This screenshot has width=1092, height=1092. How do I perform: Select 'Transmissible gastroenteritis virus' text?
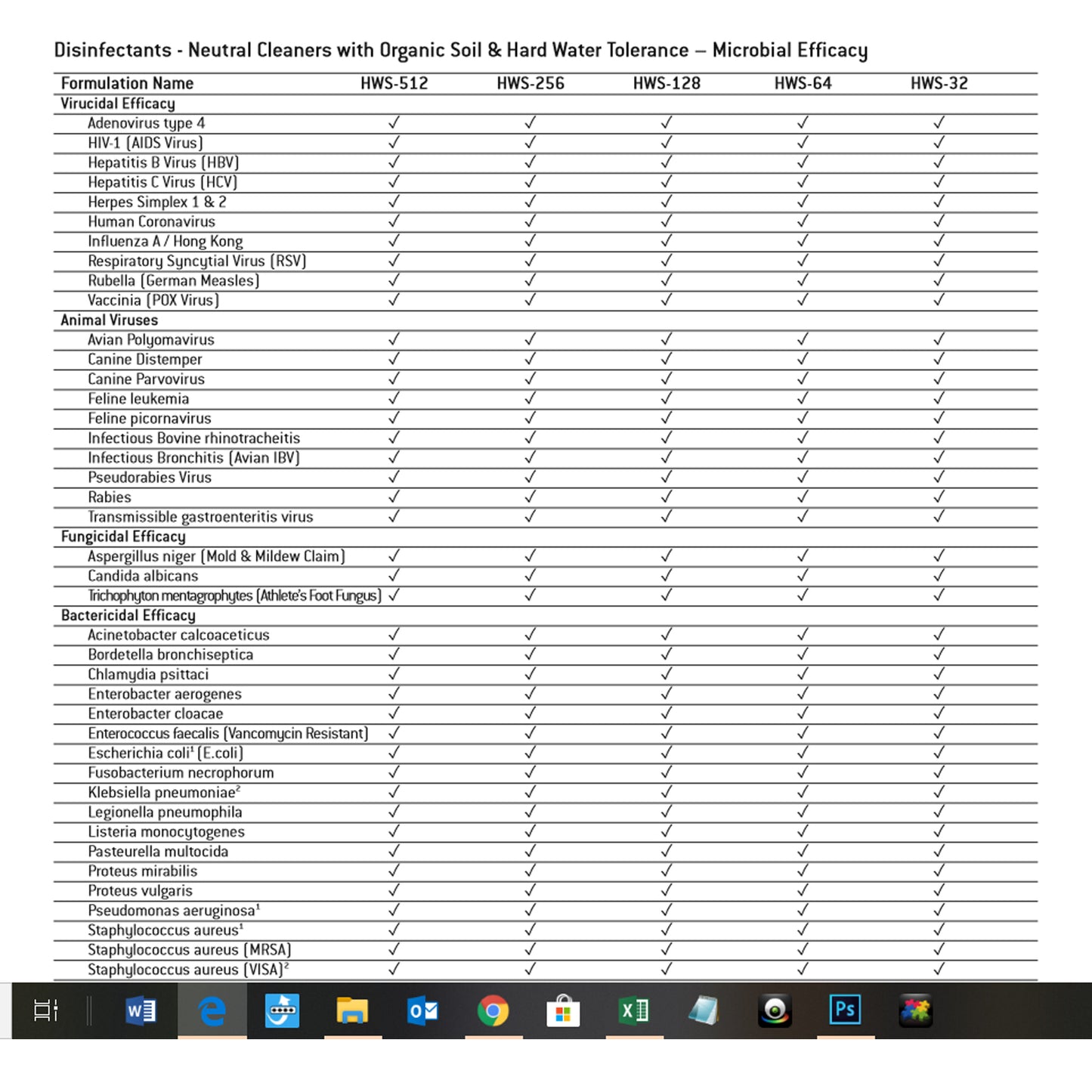point(200,517)
